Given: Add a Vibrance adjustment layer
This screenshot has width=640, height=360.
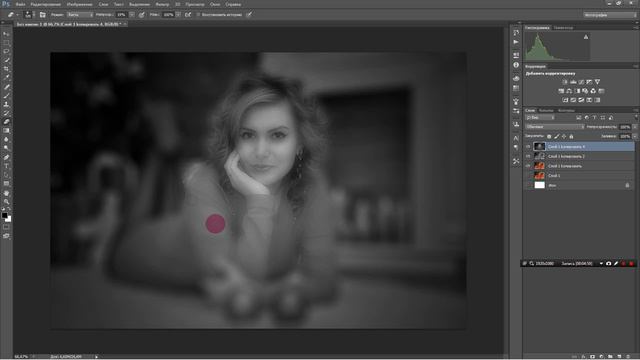Looking at the screenshot, I should (x=597, y=82).
